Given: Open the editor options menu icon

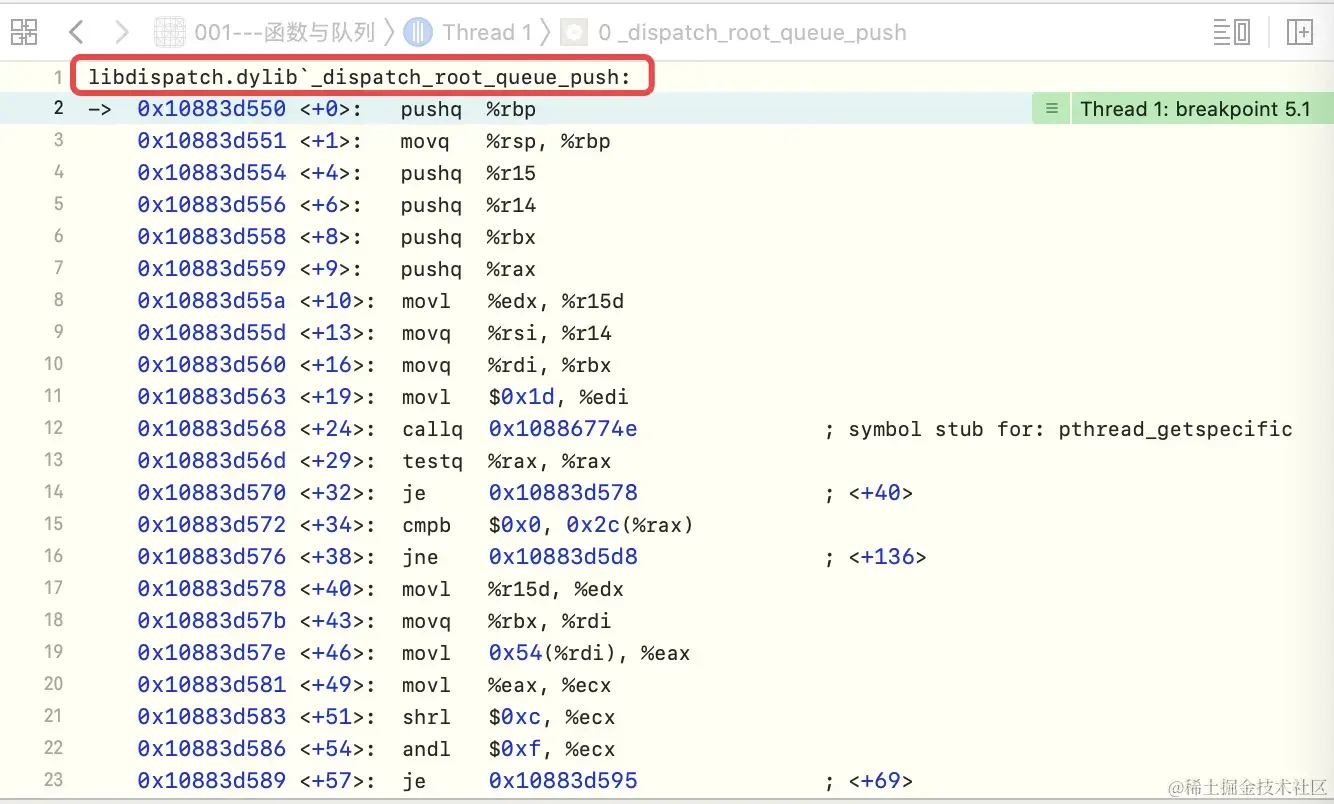Looking at the screenshot, I should click(x=1231, y=32).
